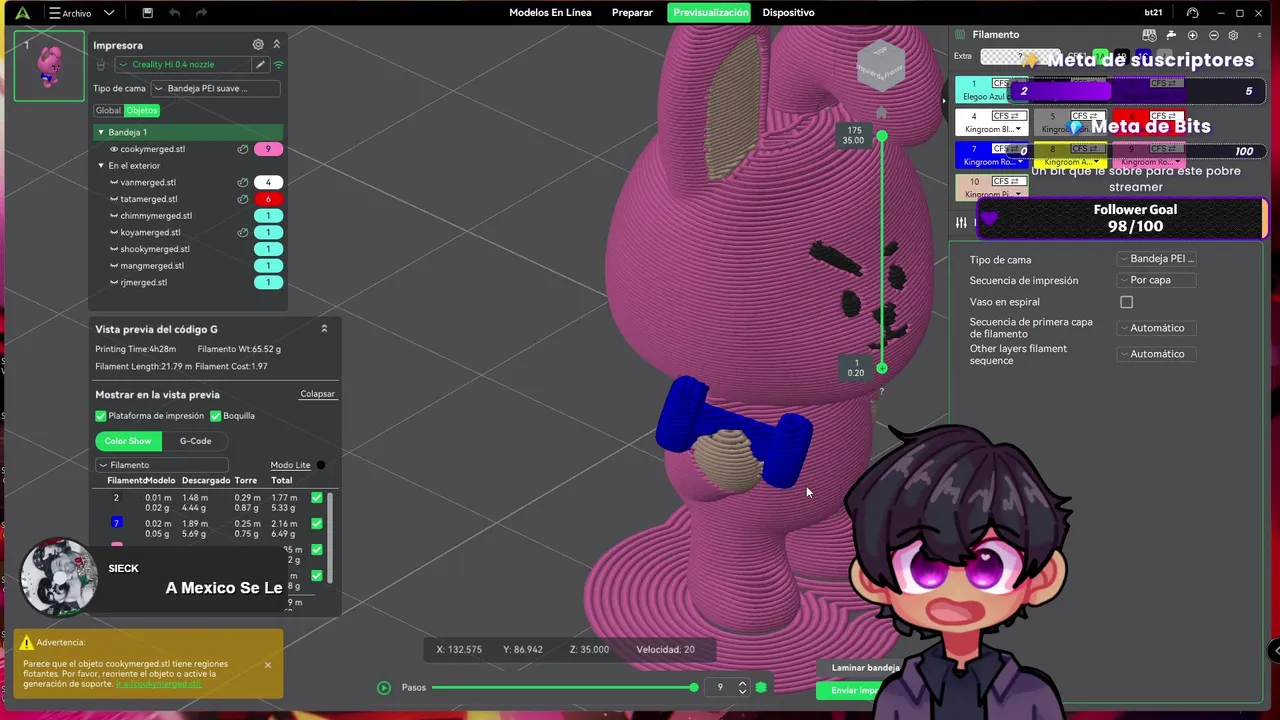
Task: Open Tipo de cama dropdown in Impresora panel
Action: [x=215, y=88]
